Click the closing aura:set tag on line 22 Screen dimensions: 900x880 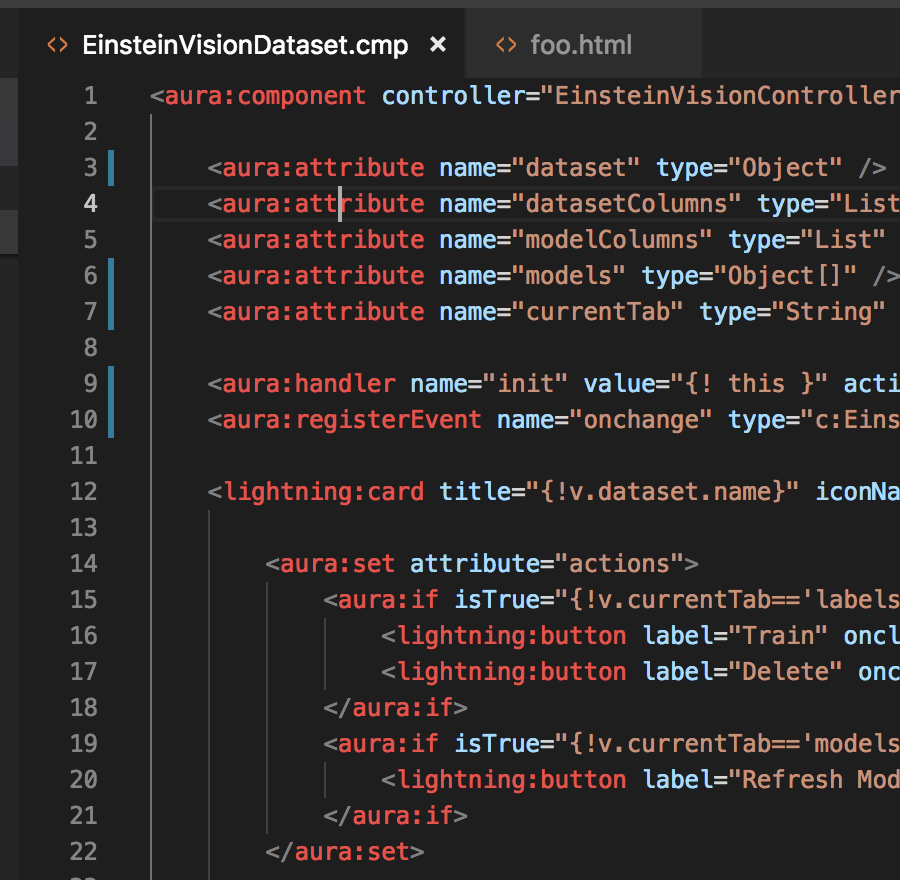pyautogui.click(x=345, y=851)
